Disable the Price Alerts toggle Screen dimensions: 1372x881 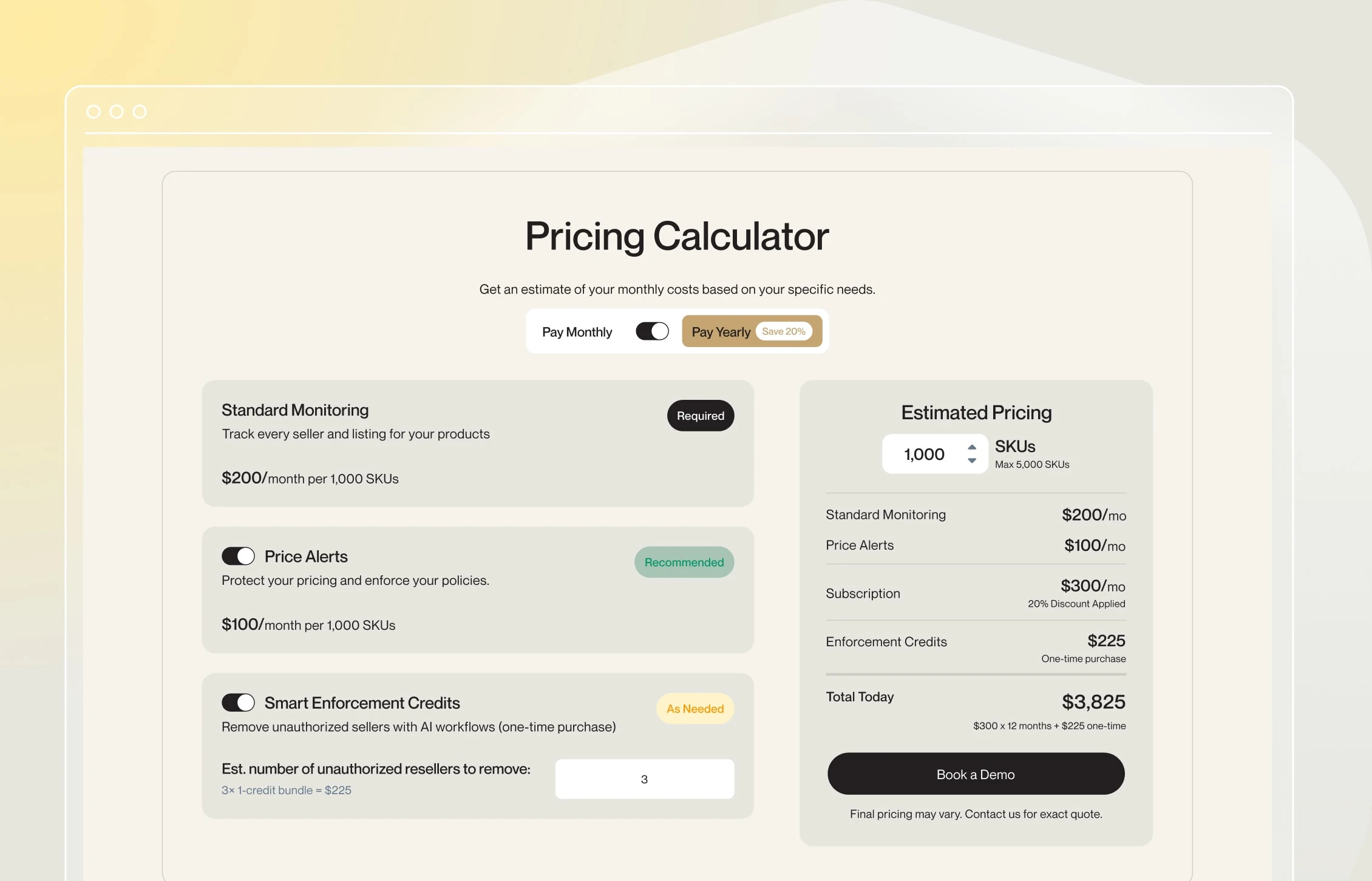238,556
